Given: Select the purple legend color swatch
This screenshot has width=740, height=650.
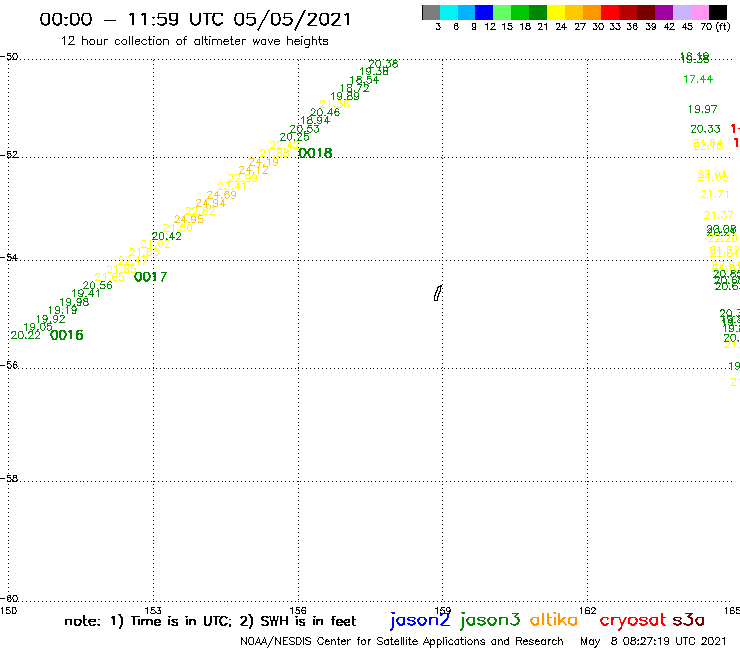Looking at the screenshot, I should click(x=664, y=12).
